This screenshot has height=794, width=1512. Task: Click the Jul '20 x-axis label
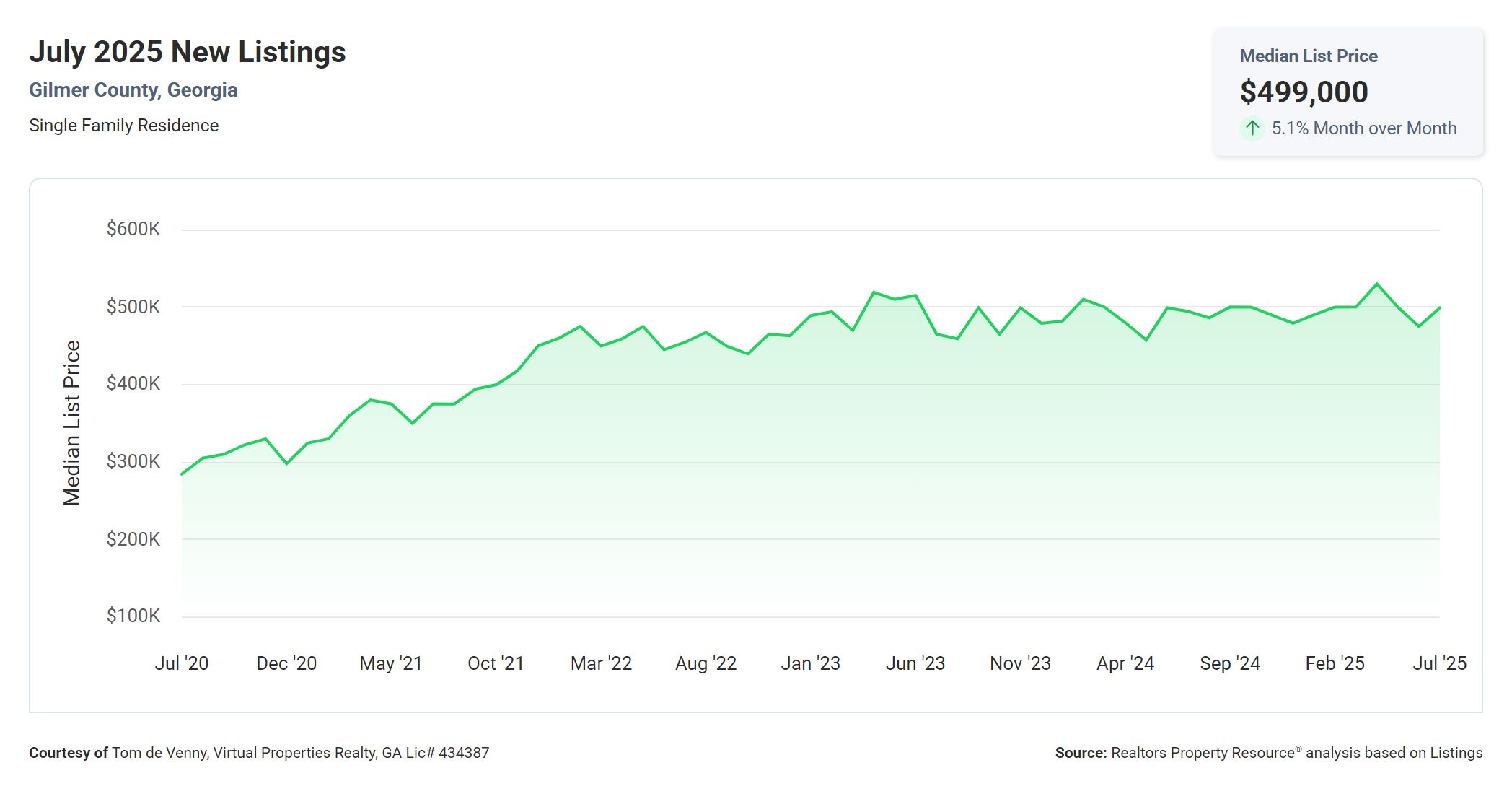point(182,663)
